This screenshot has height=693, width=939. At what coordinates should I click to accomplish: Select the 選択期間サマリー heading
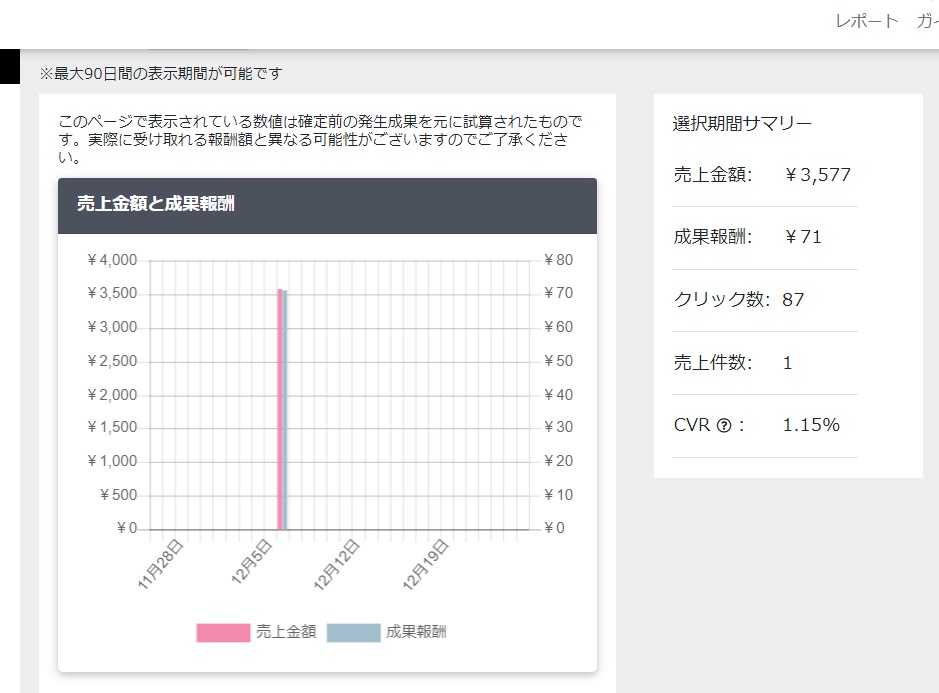[x=742, y=123]
